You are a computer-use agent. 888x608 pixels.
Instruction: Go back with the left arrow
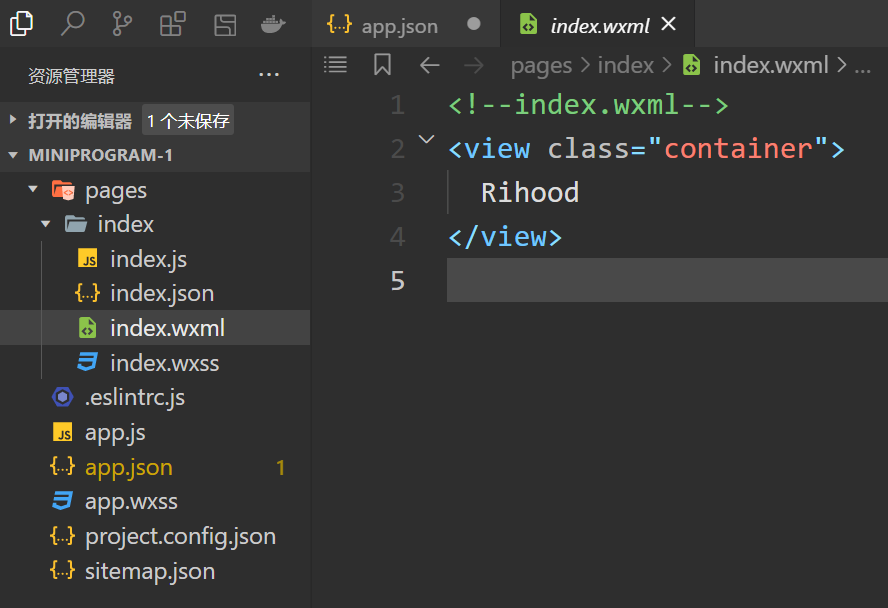[x=430, y=65]
